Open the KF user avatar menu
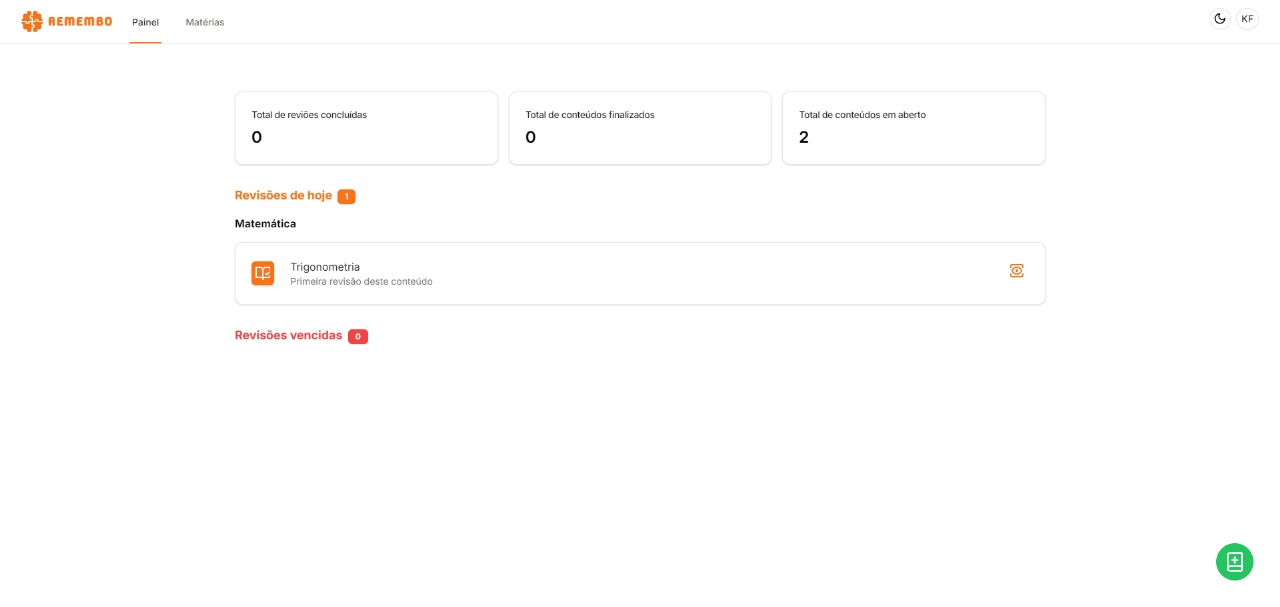The width and height of the screenshot is (1280, 607). (1247, 19)
